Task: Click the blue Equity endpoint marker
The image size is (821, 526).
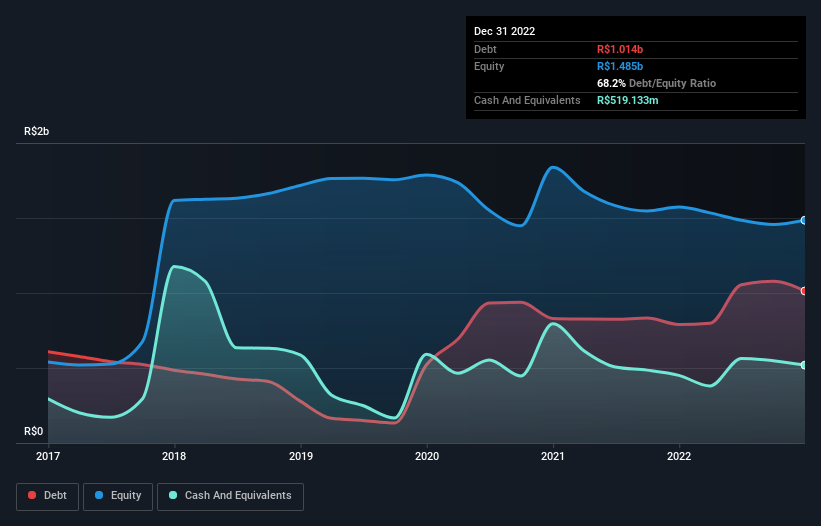Action: (804, 220)
